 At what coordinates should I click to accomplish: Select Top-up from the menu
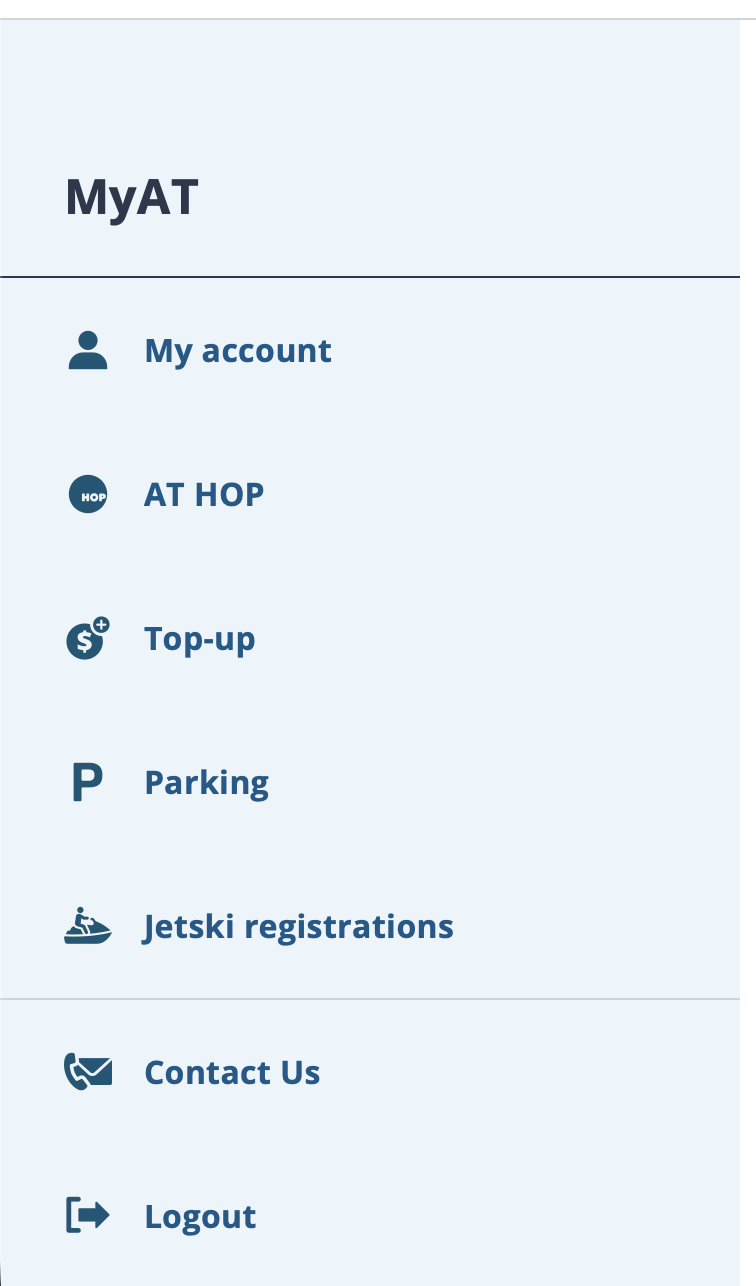click(x=200, y=639)
